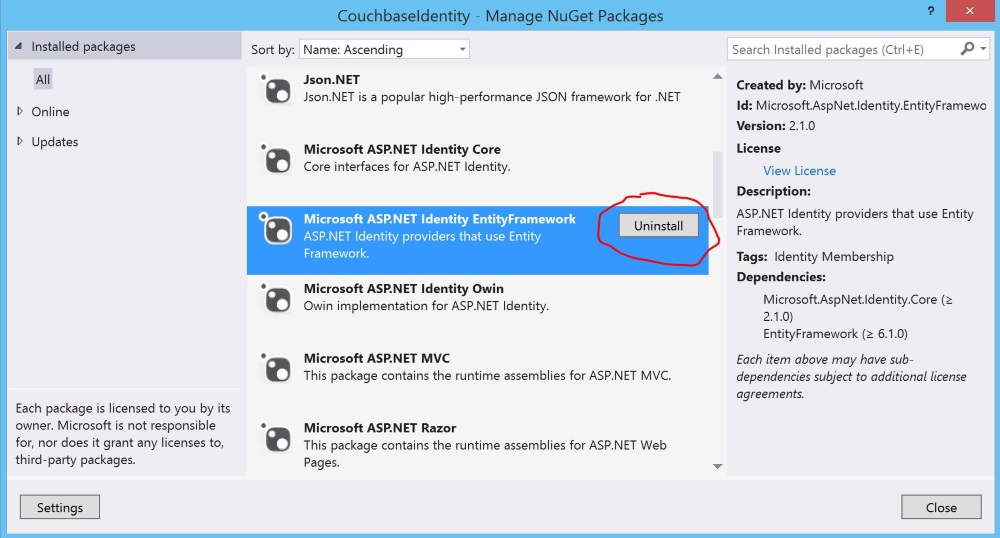Click the Identity Core package icon

(x=276, y=159)
